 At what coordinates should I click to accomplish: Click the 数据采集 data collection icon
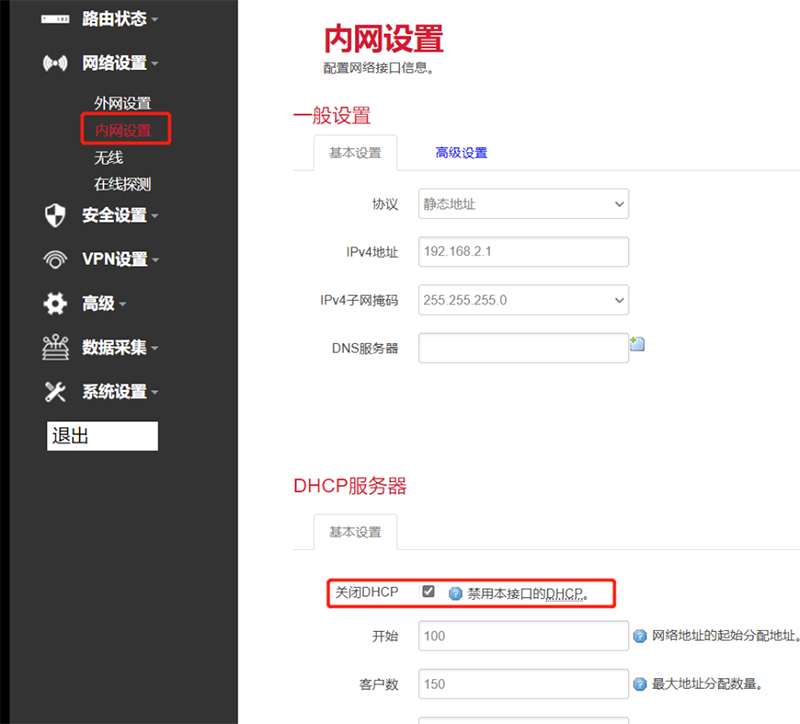click(x=53, y=347)
